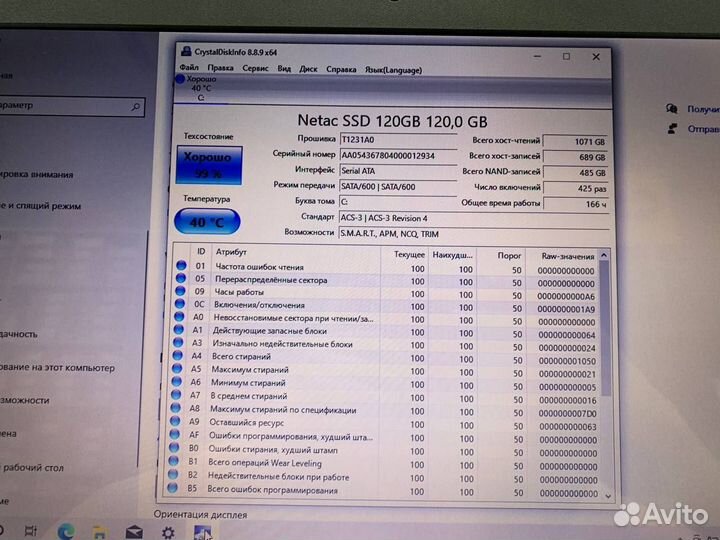Click status circle for row B2

[174, 474]
